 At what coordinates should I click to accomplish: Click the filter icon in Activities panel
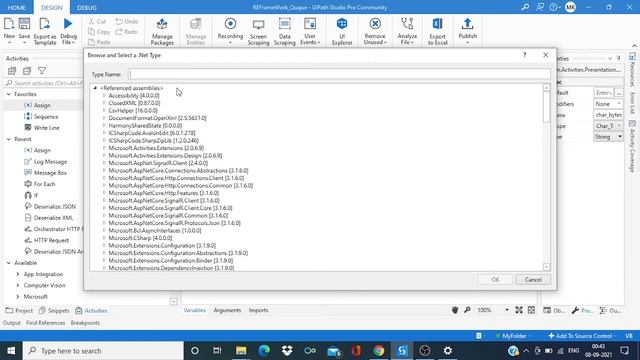(42, 71)
